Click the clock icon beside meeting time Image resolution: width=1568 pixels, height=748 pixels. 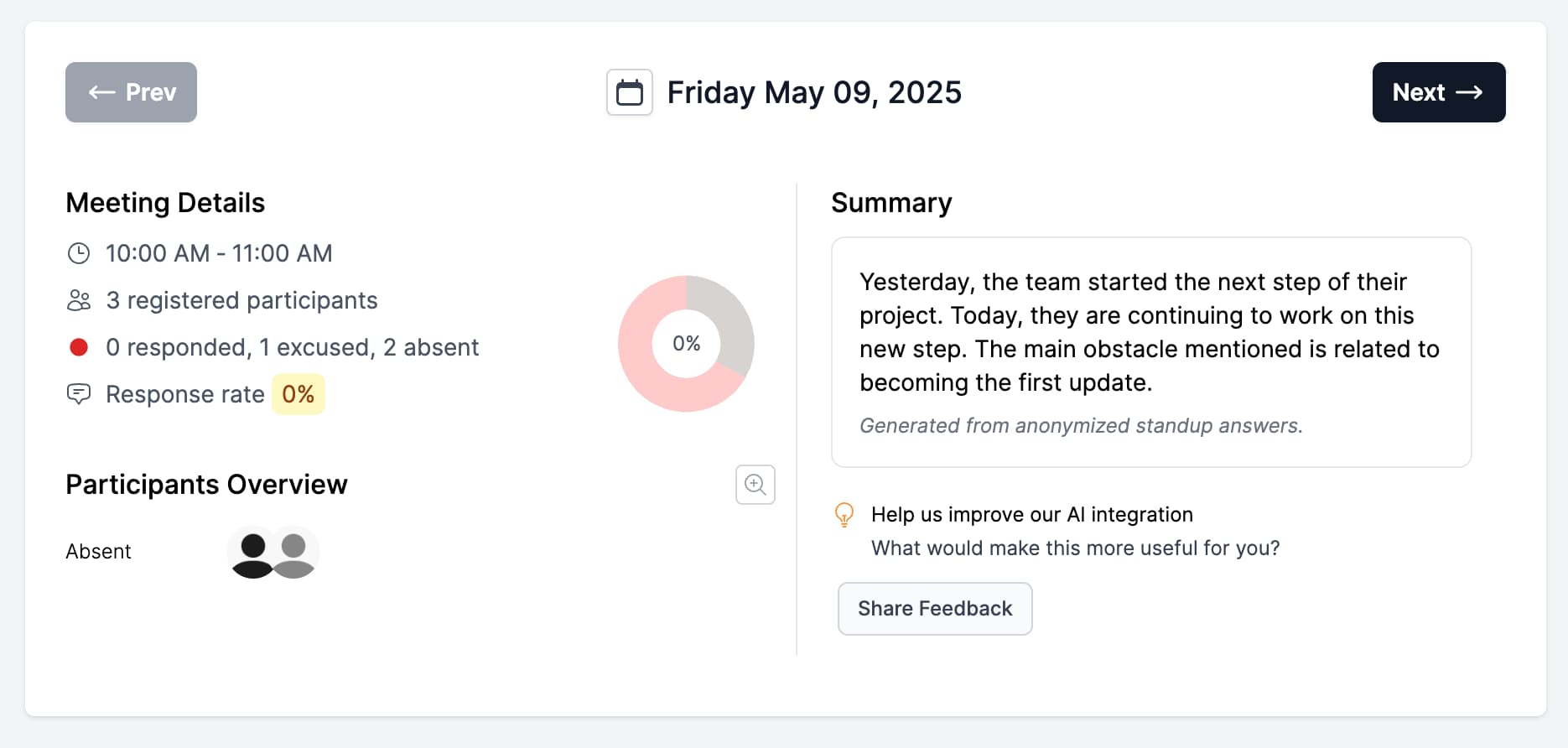(79, 253)
